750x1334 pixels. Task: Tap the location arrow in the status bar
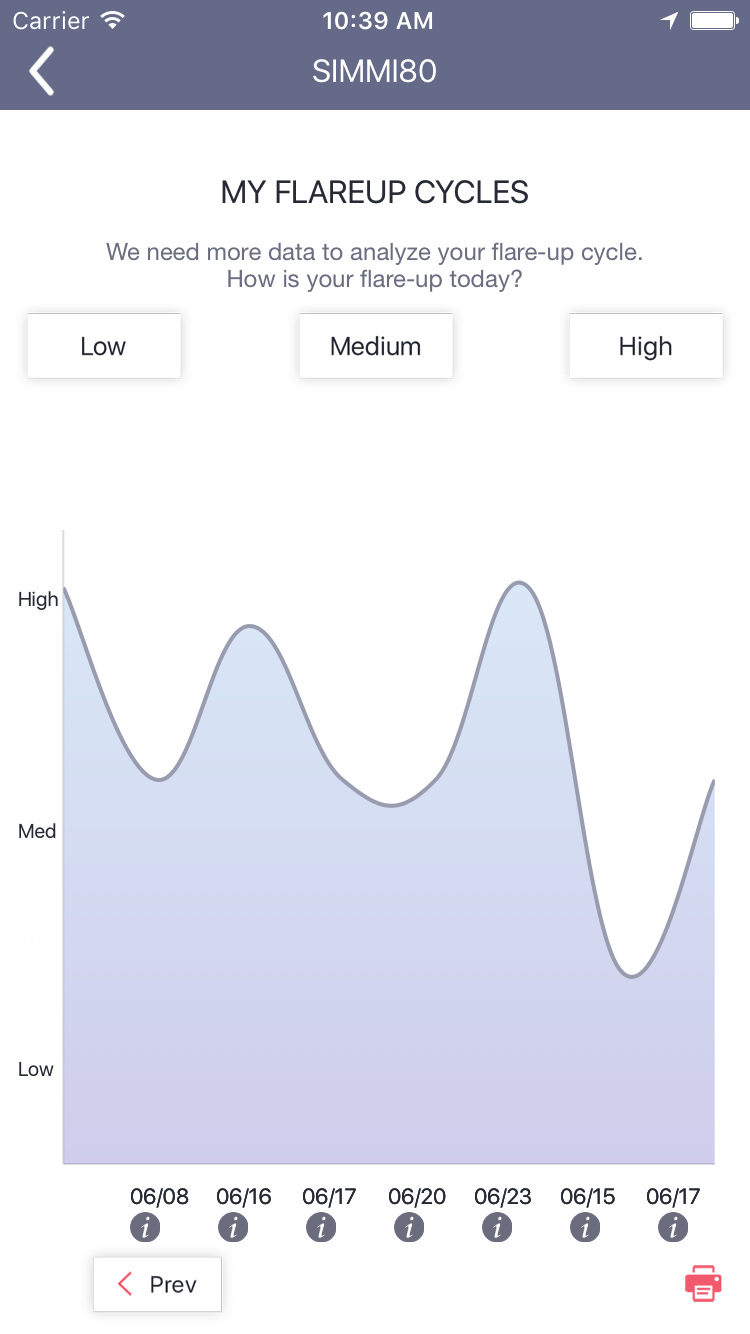point(668,18)
